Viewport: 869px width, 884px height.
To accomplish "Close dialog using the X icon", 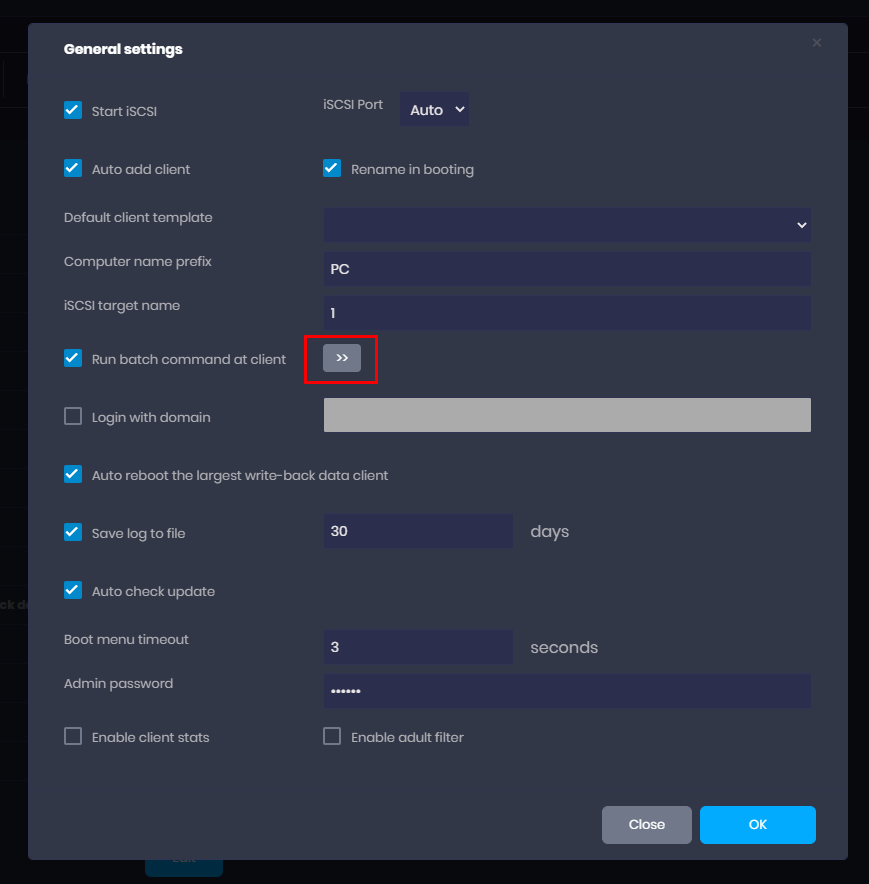I will tap(816, 43).
